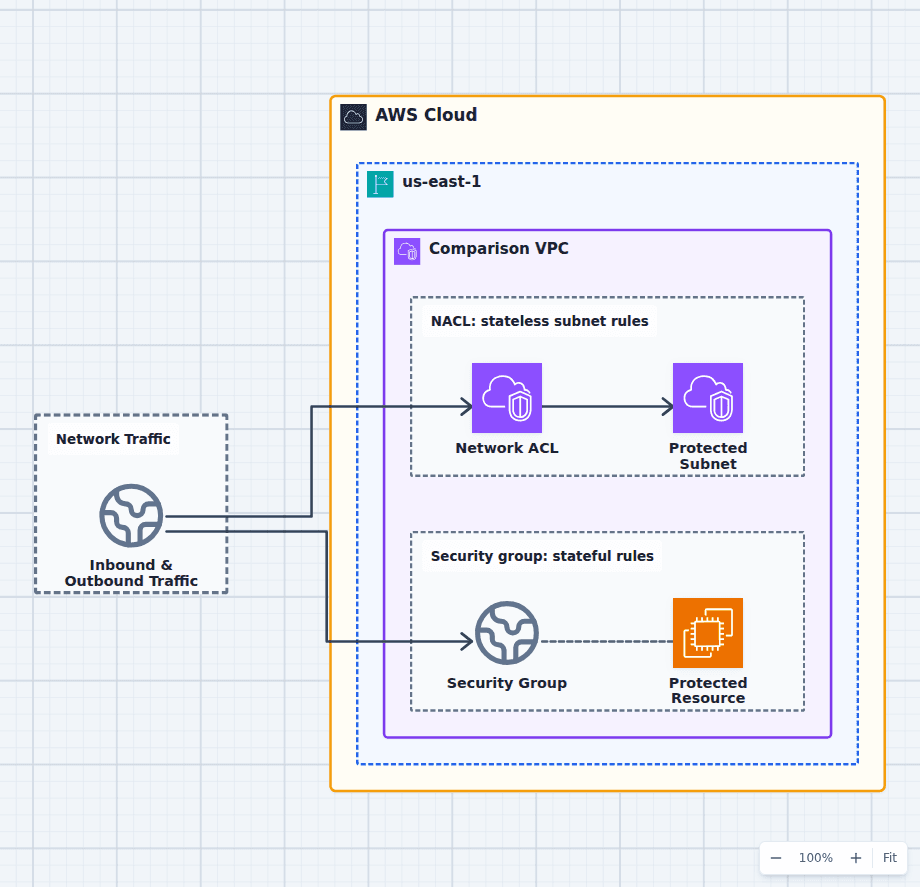Click the Protected Subnet caption text
The image size is (920, 887).
pos(708,456)
